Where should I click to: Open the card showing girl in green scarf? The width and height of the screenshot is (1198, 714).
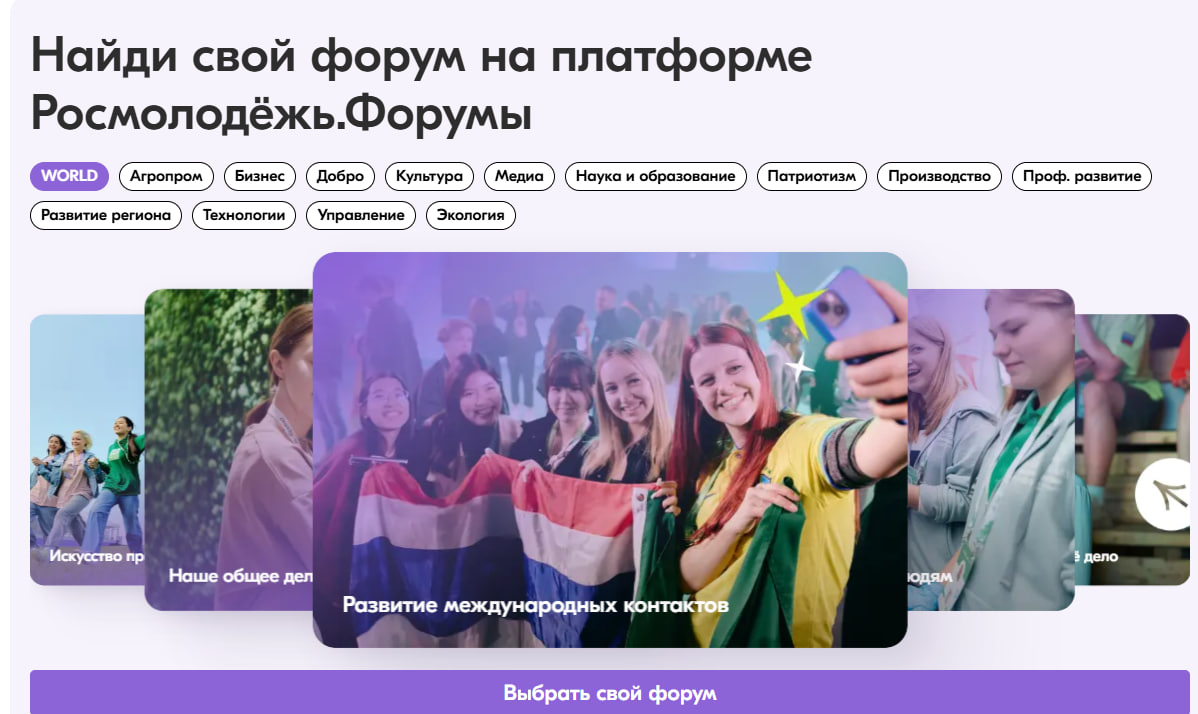pyautogui.click(x=991, y=450)
